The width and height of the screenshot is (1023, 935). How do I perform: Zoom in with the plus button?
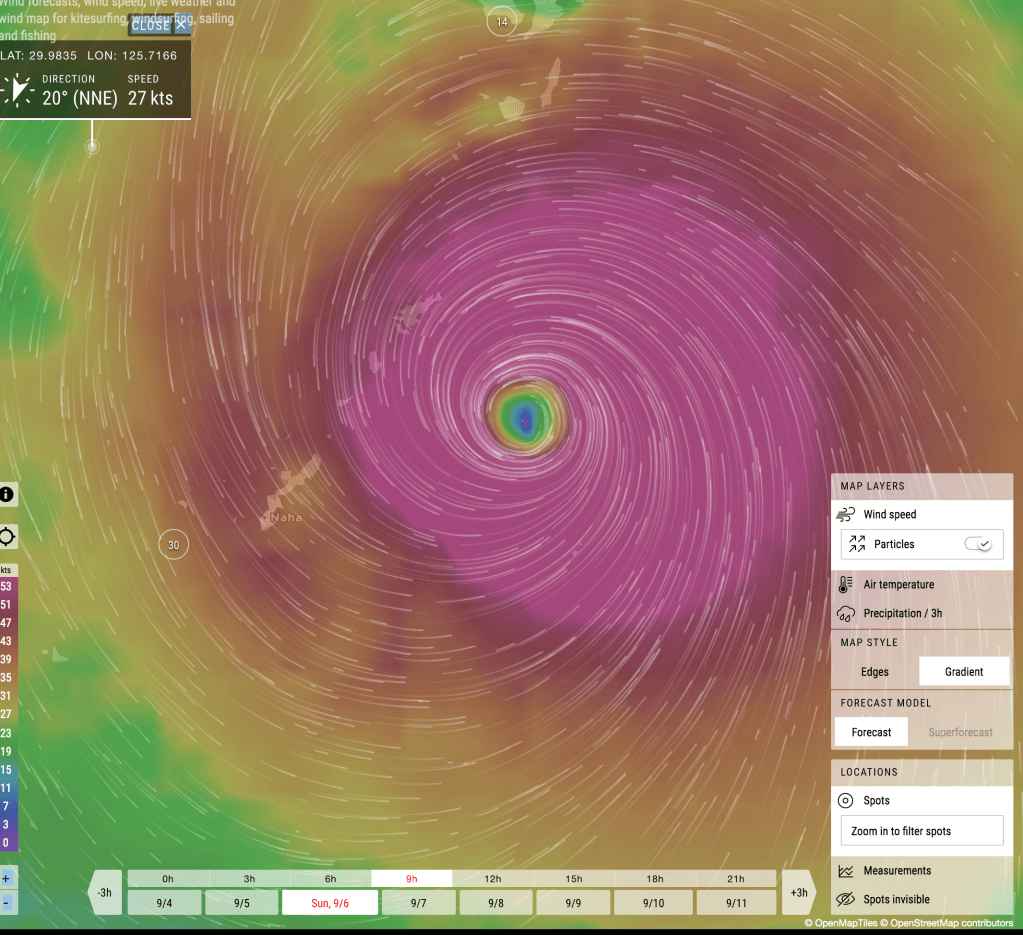tap(7, 878)
